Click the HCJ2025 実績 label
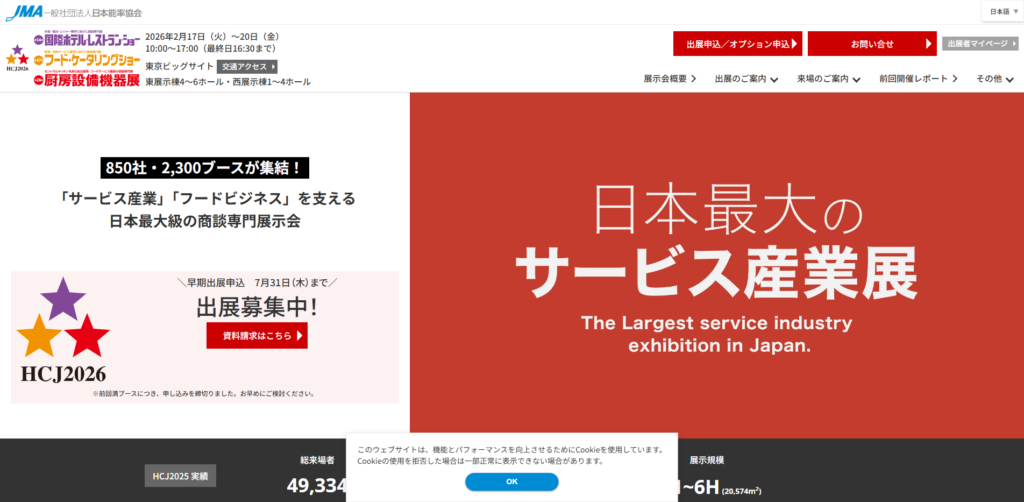This screenshot has height=502, width=1024. pos(180,476)
